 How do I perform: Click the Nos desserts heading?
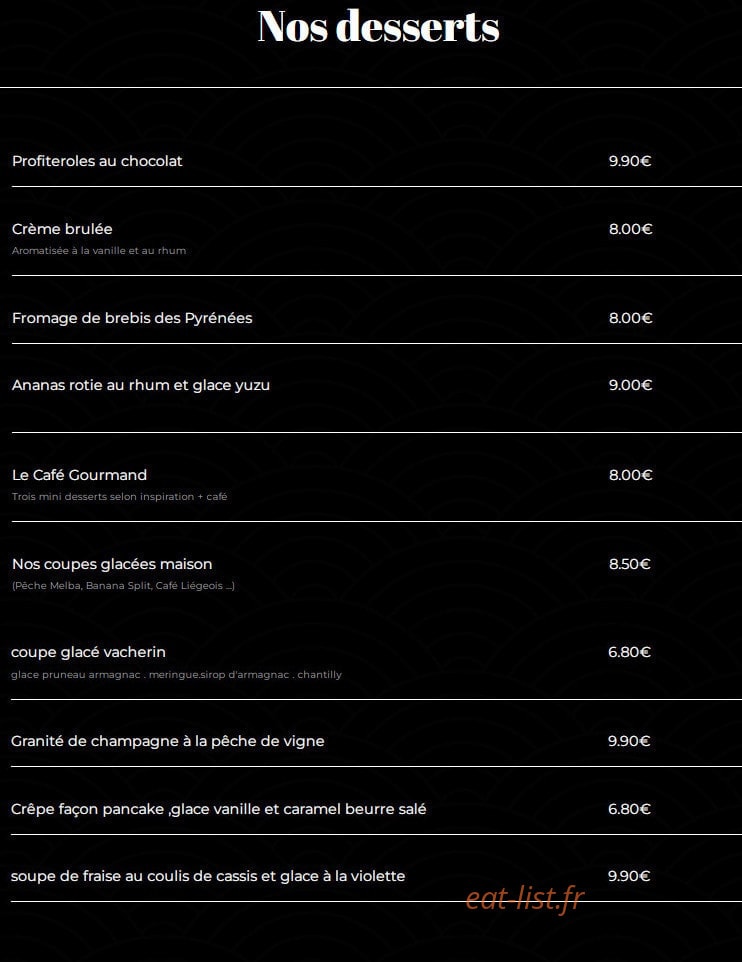[378, 26]
